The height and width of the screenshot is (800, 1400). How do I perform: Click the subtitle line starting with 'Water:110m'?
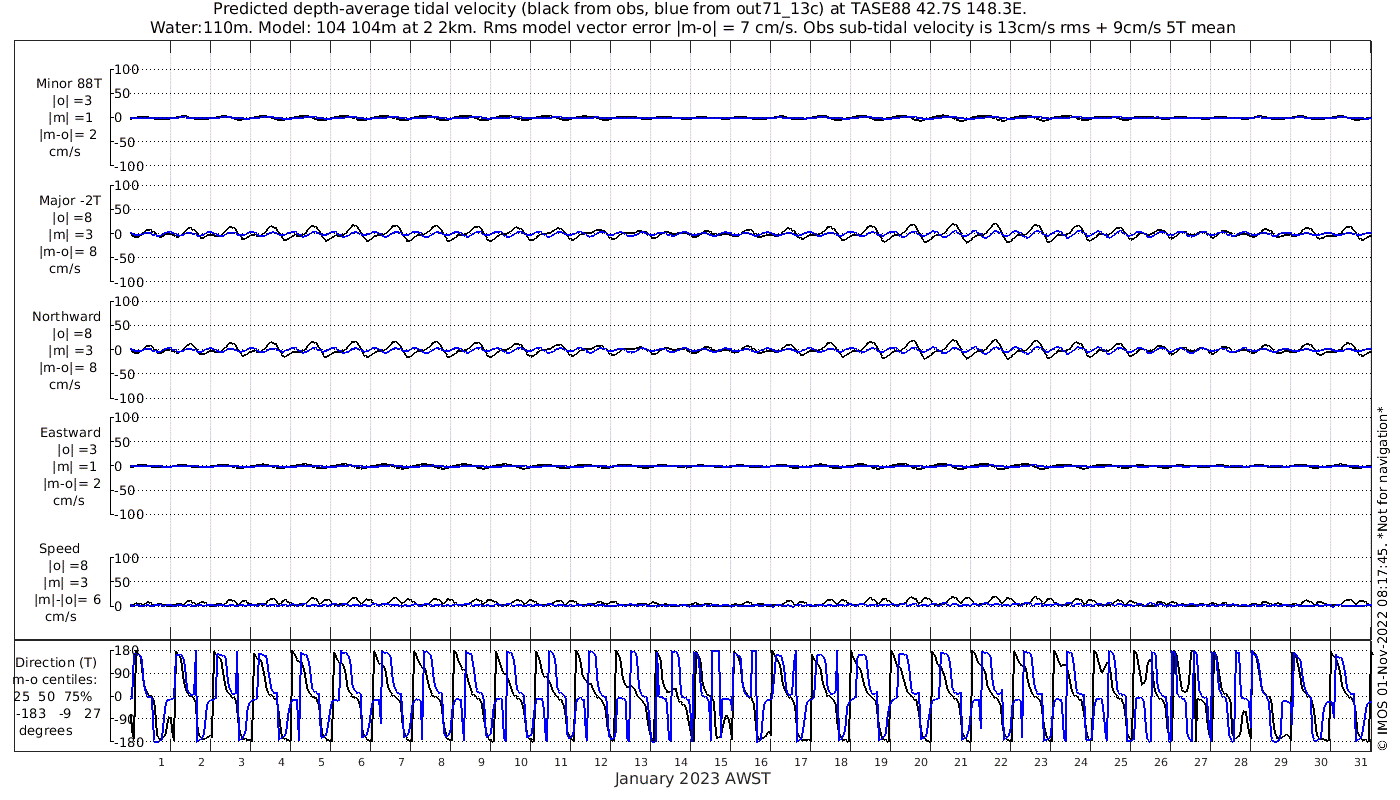pos(692,28)
